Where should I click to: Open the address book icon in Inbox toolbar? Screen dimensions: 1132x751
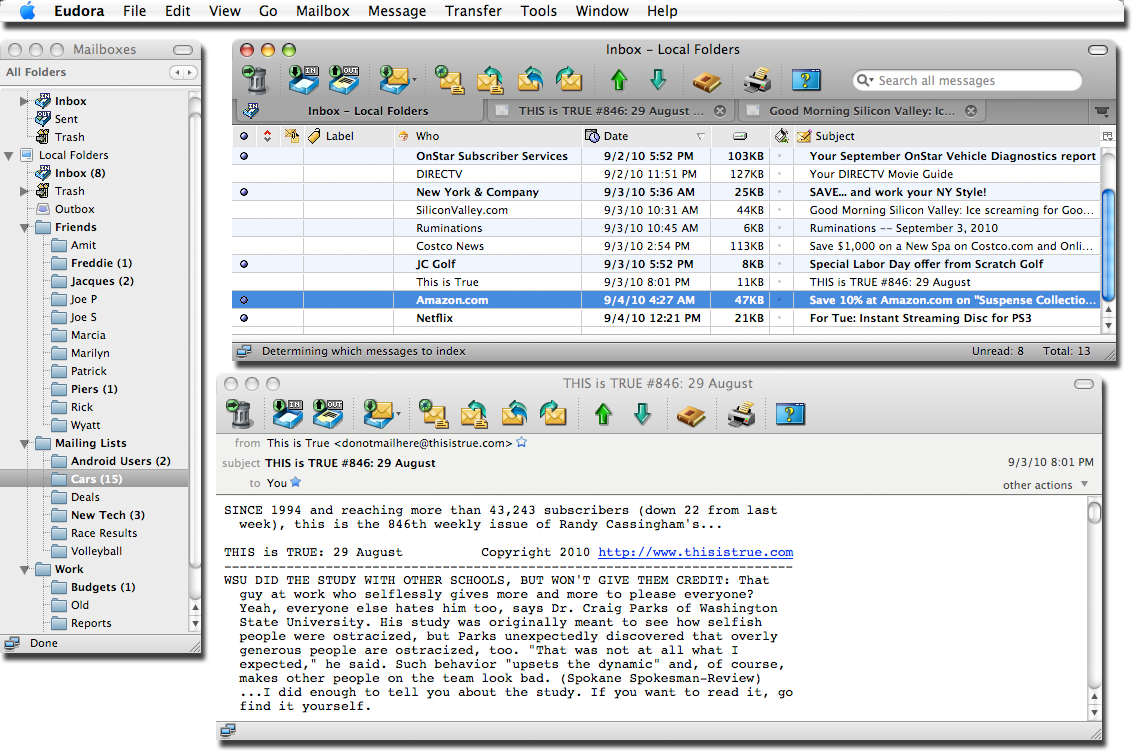[x=707, y=81]
